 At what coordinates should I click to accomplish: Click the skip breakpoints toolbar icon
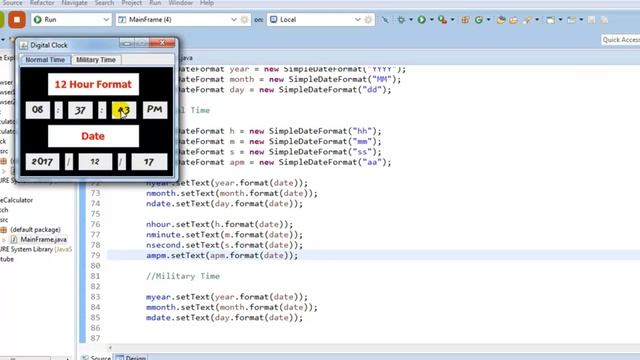[385, 20]
